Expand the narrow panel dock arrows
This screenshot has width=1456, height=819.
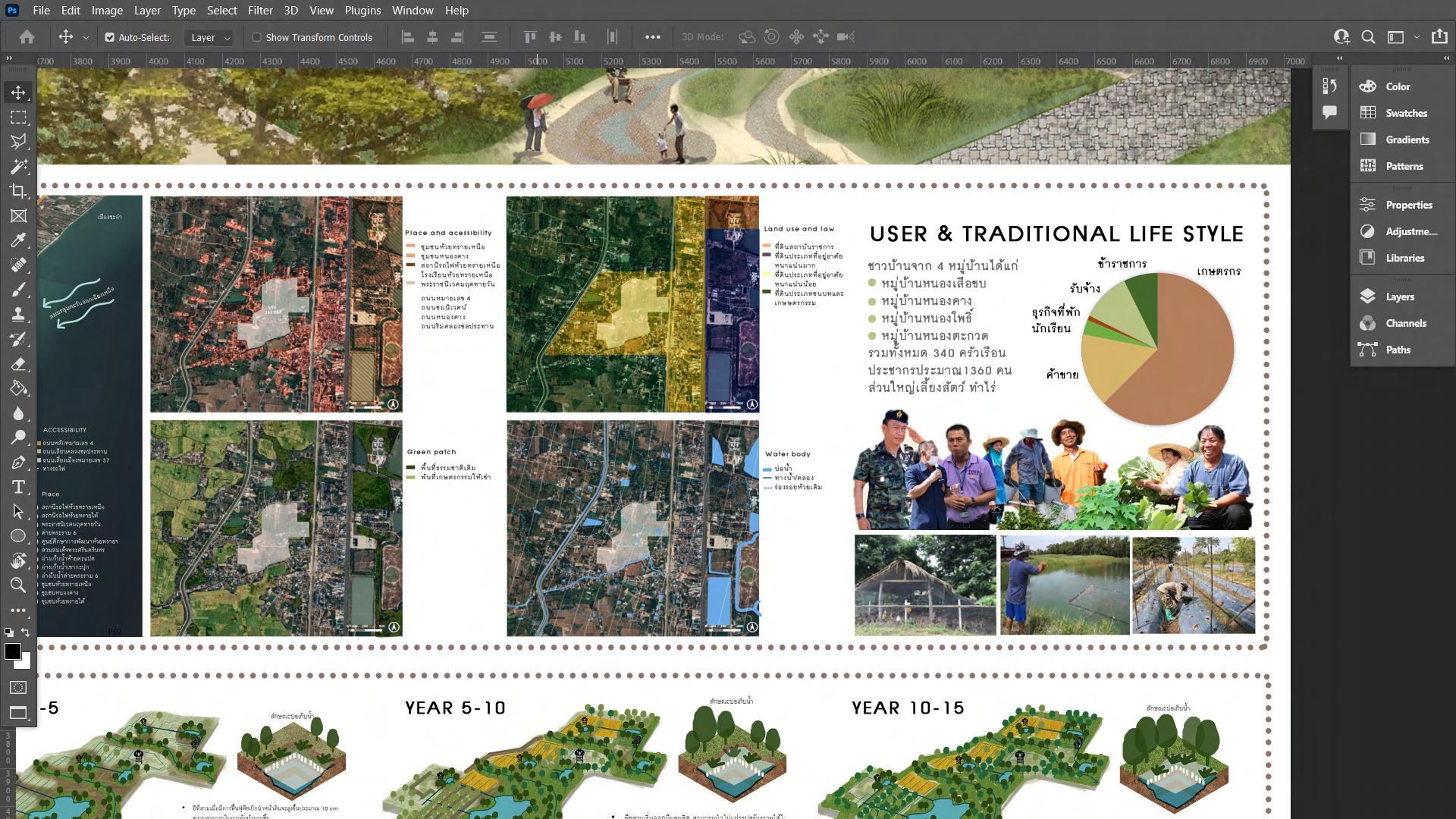[x=1339, y=58]
